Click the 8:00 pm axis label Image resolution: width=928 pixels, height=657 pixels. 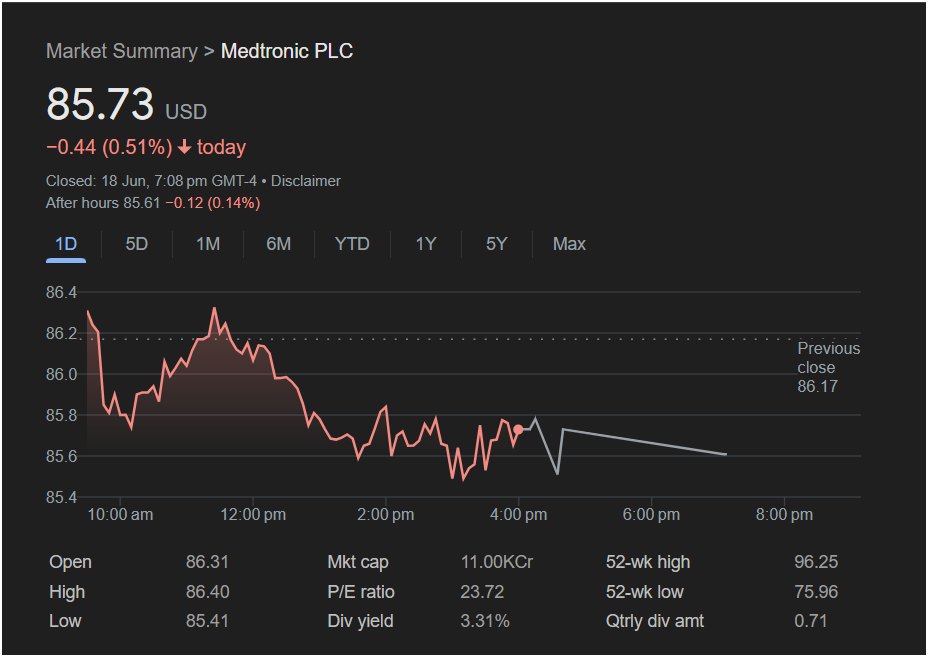pyautogui.click(x=784, y=514)
